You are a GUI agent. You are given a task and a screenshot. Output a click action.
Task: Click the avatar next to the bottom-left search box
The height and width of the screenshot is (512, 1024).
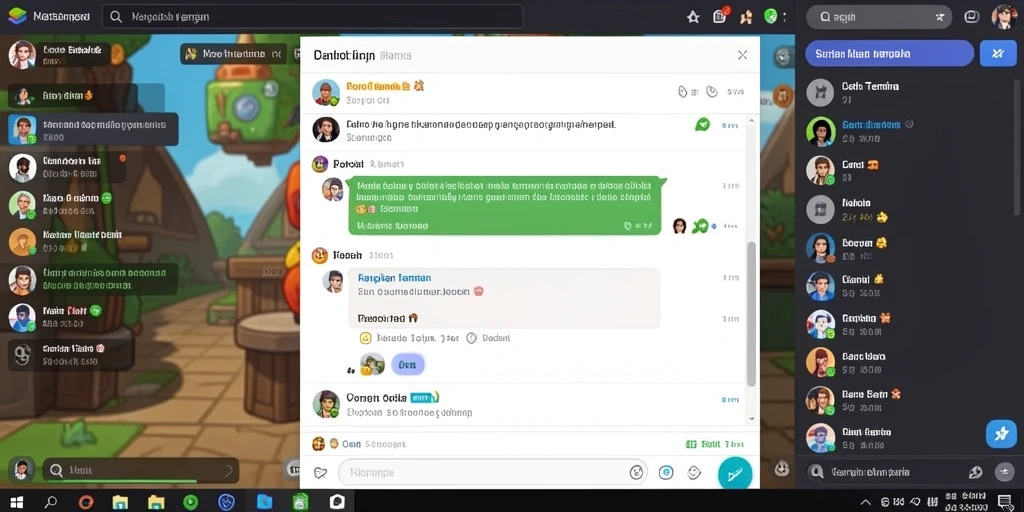pos(22,470)
